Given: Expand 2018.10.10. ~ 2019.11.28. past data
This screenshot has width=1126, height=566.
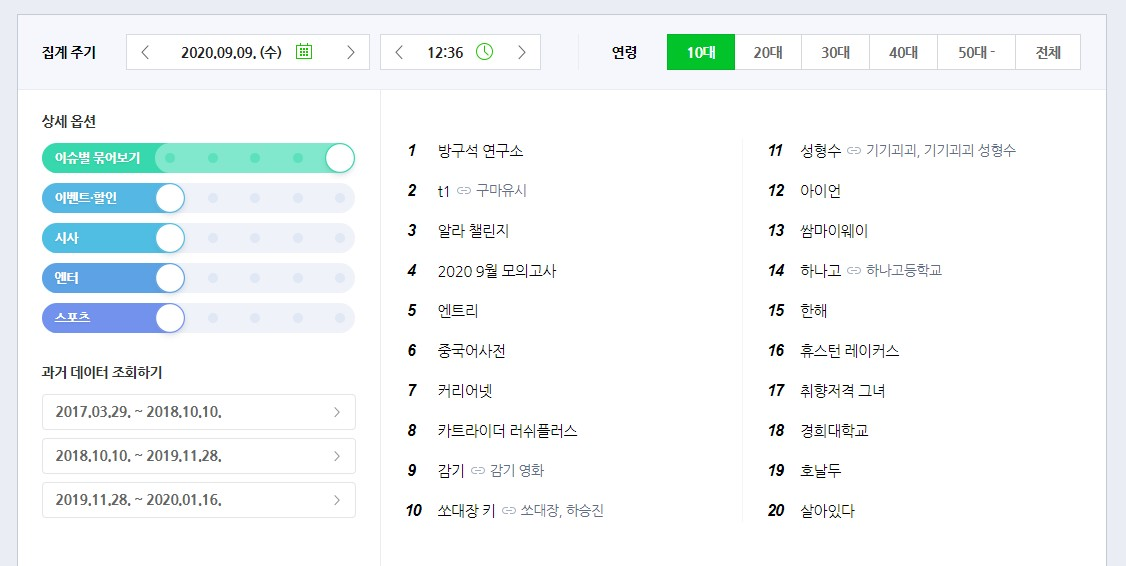Looking at the screenshot, I should tap(199, 456).
